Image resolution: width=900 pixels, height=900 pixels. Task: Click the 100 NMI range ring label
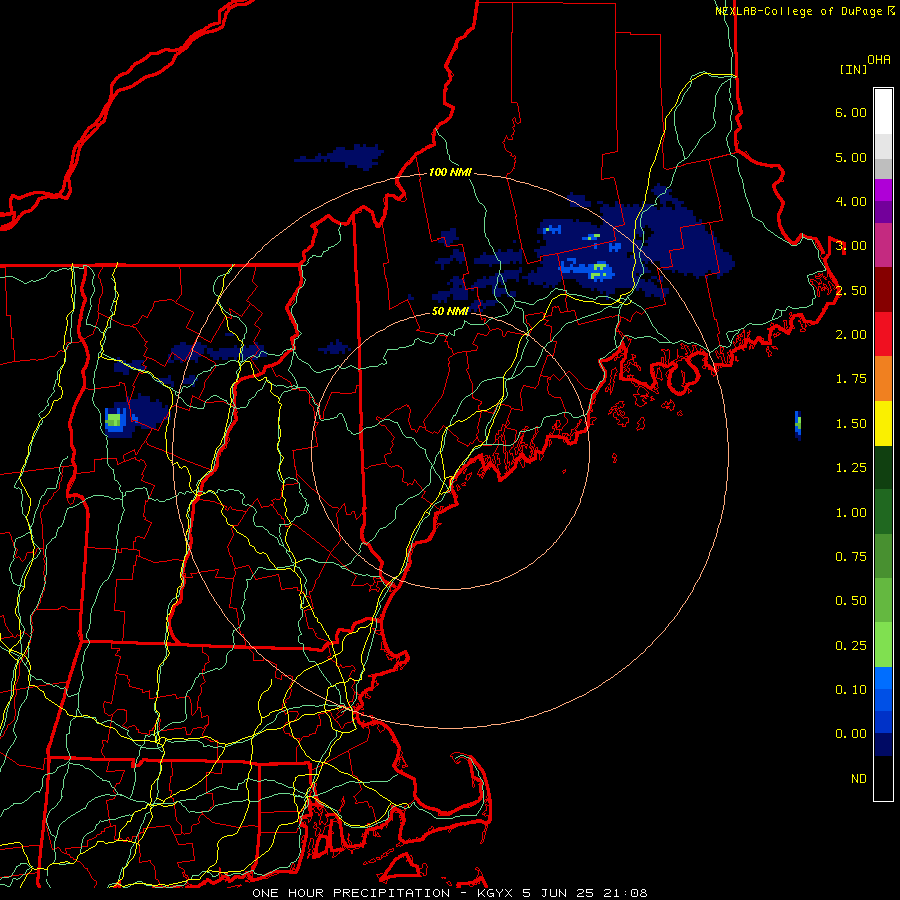(451, 172)
